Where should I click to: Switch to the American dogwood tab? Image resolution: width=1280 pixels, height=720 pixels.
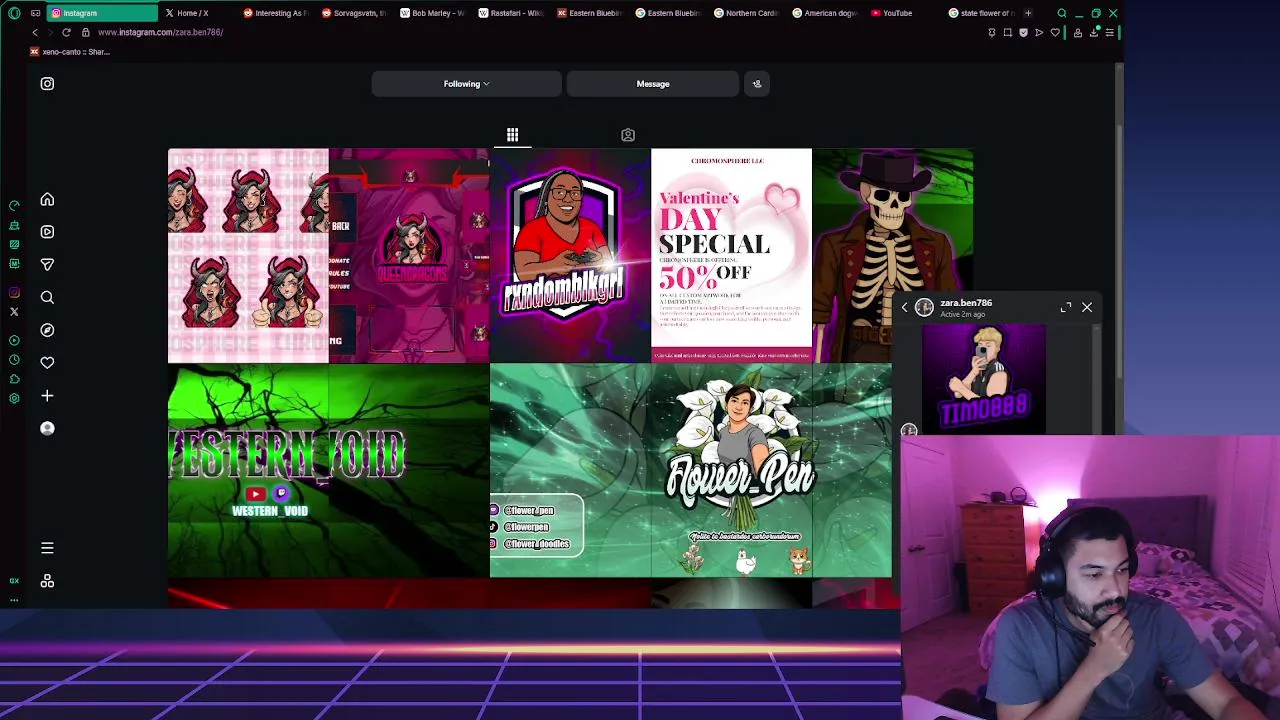[x=825, y=13]
